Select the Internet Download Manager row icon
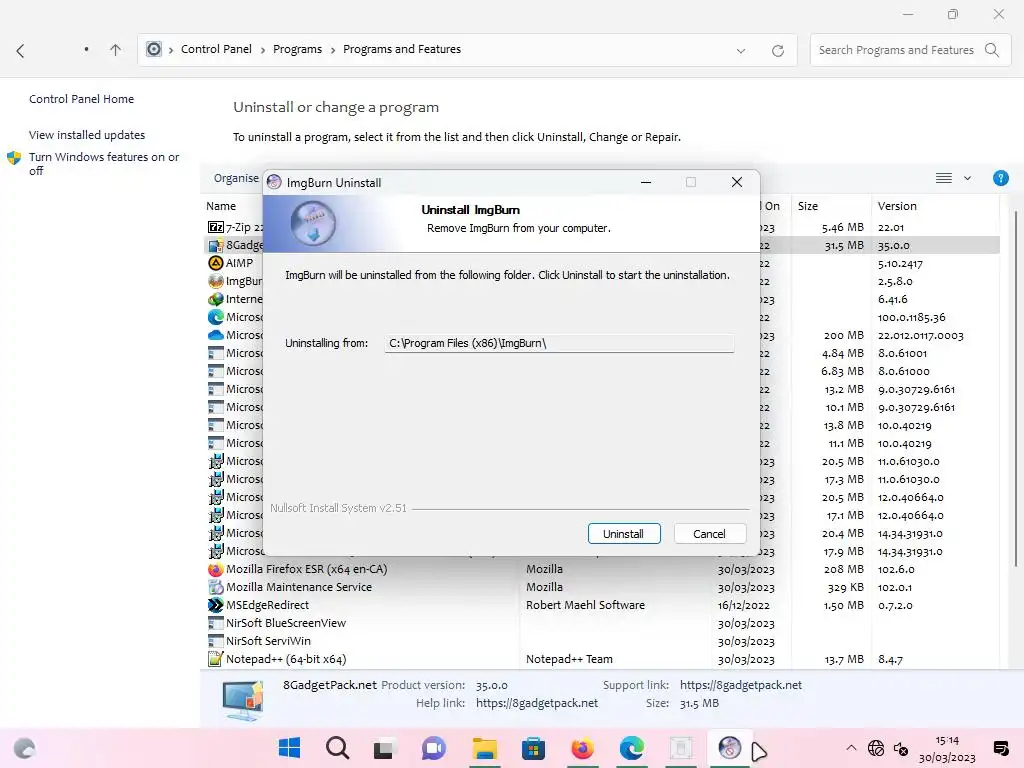Screen dimensions: 1024x768 [216, 298]
